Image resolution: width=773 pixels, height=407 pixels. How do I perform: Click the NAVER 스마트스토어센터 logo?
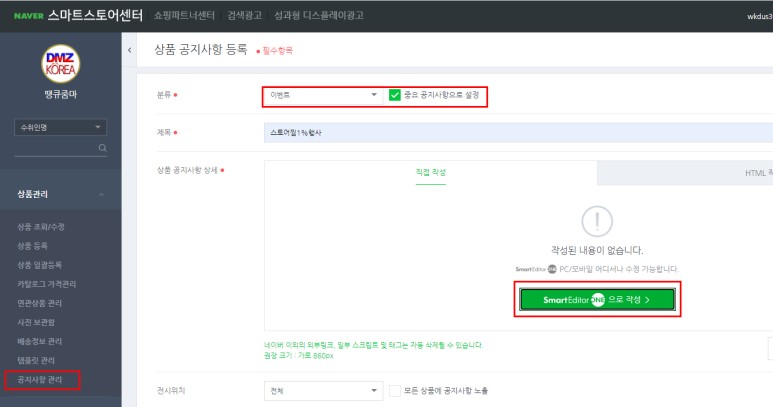[x=78, y=15]
